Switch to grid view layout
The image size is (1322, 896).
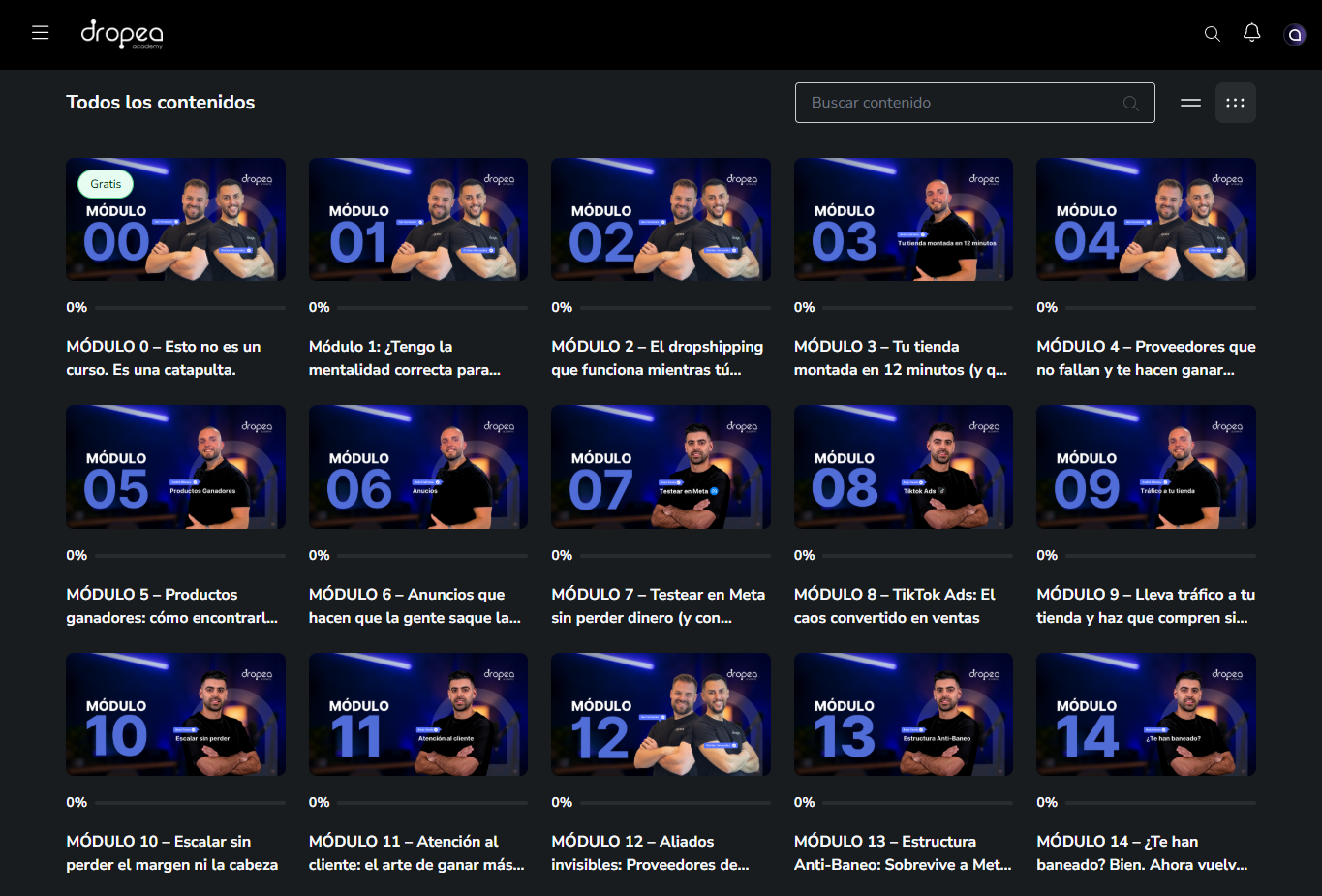(1235, 103)
